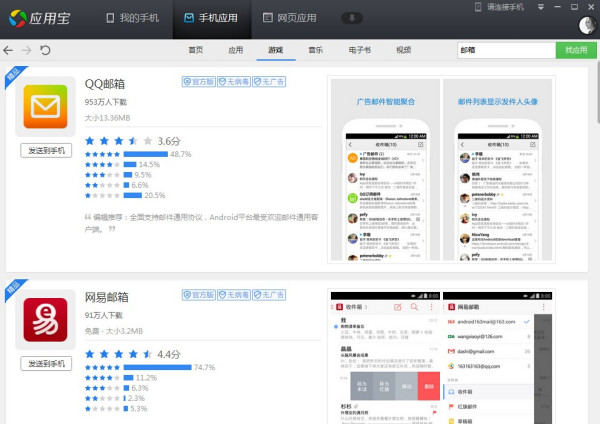Open the 网易邮箱 title
The width and height of the screenshot is (600, 424).
(x=107, y=297)
